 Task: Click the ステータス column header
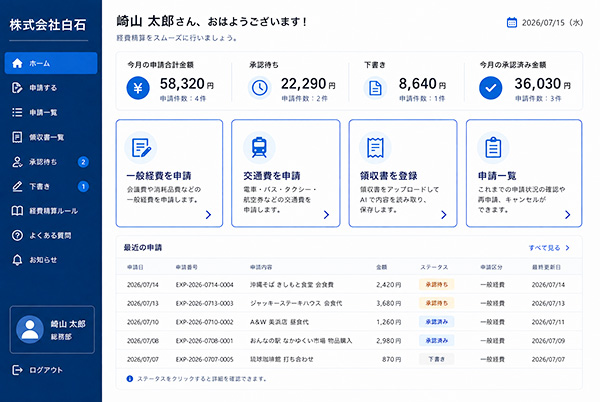click(x=434, y=267)
